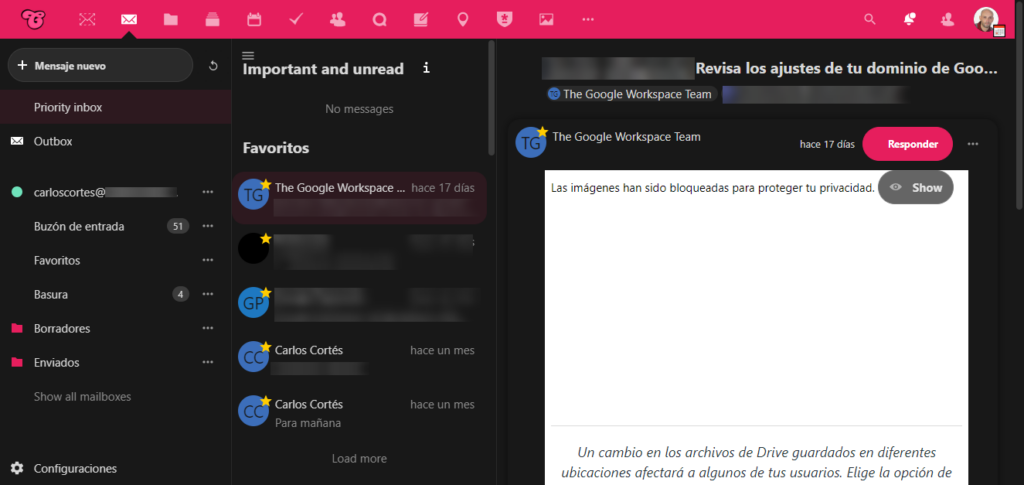The image size is (1024, 485).
Task: Open the Calendar app icon
Action: (254, 20)
